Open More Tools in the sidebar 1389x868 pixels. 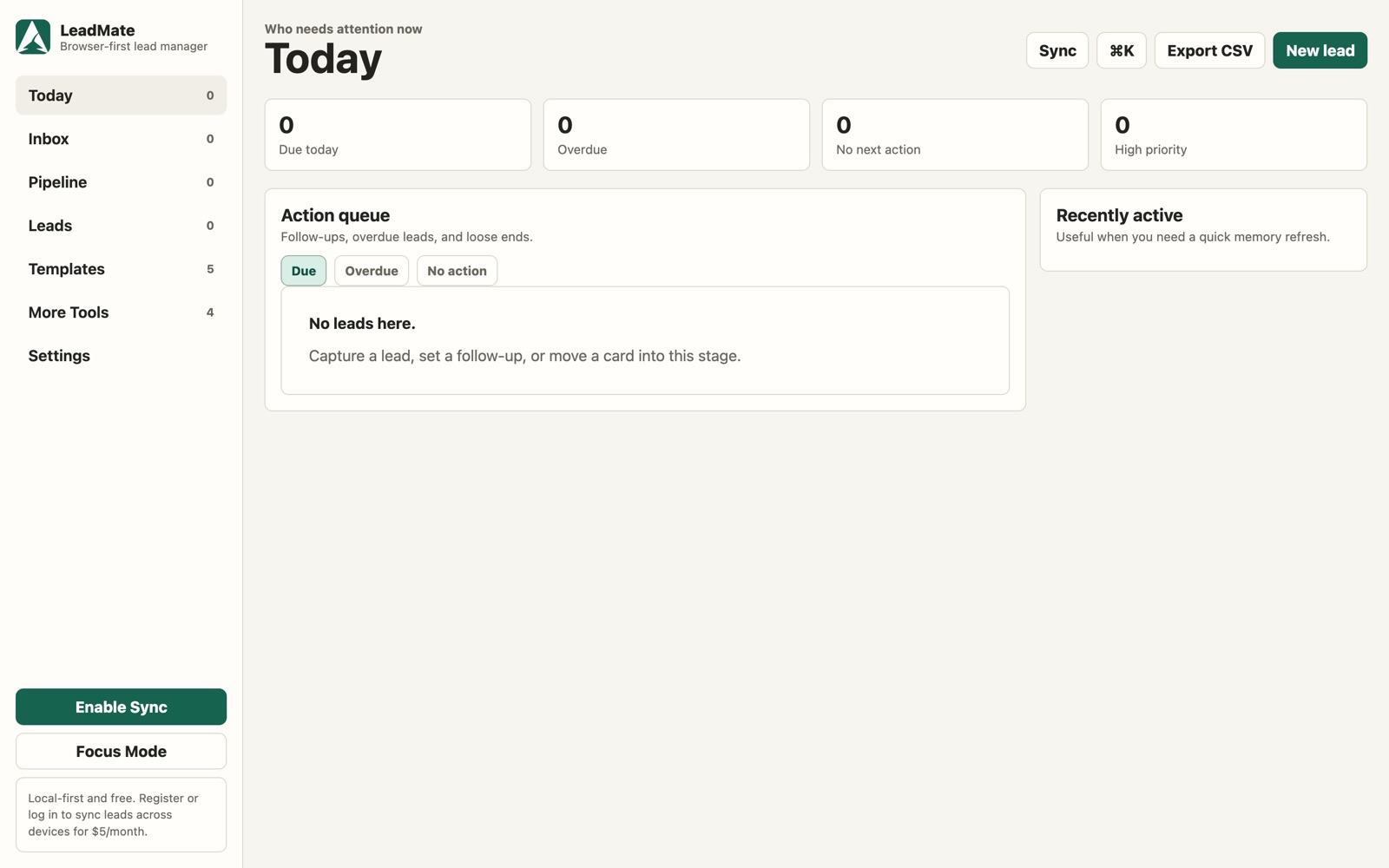tap(121, 312)
